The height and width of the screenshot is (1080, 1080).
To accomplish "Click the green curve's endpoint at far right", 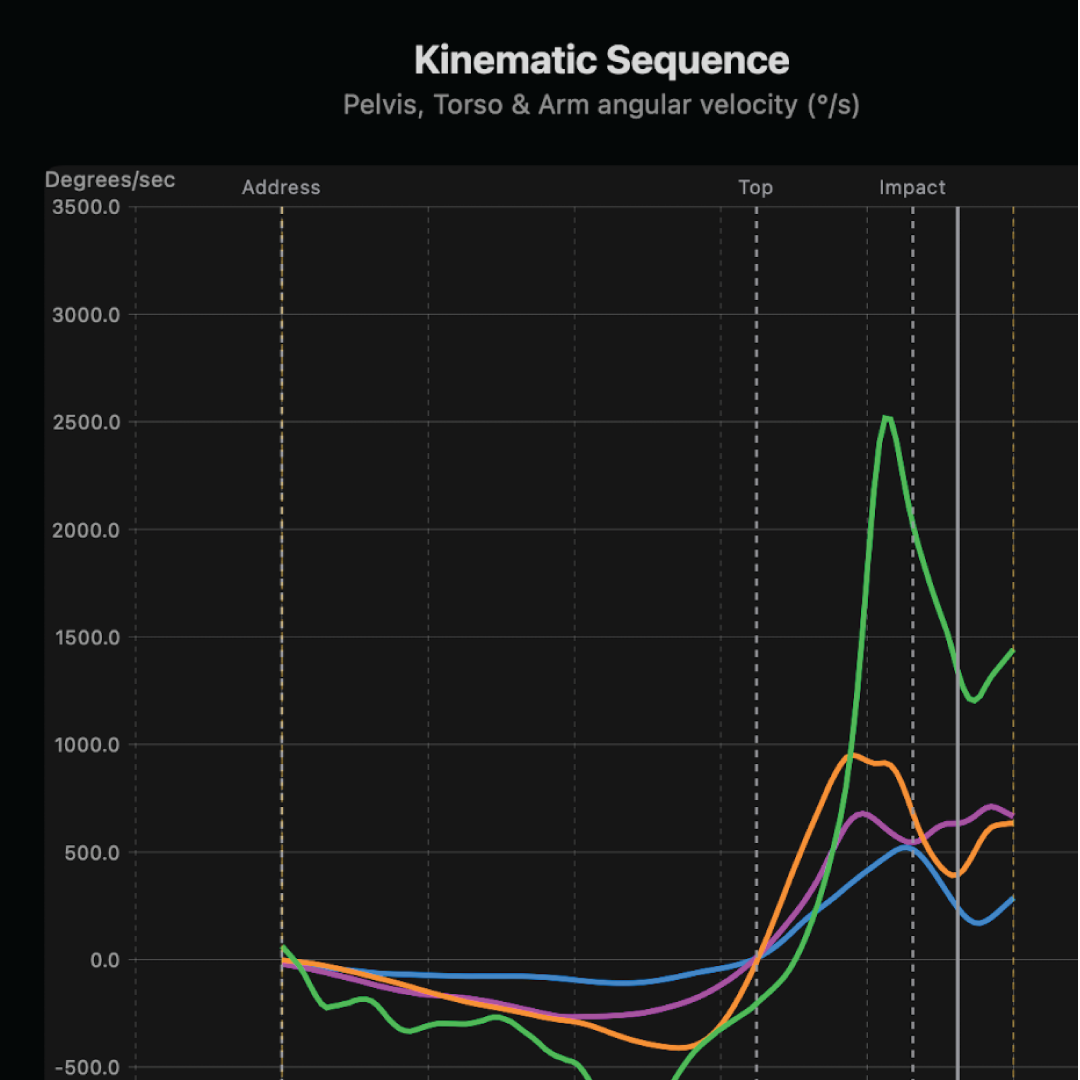I will pos(1013,650).
